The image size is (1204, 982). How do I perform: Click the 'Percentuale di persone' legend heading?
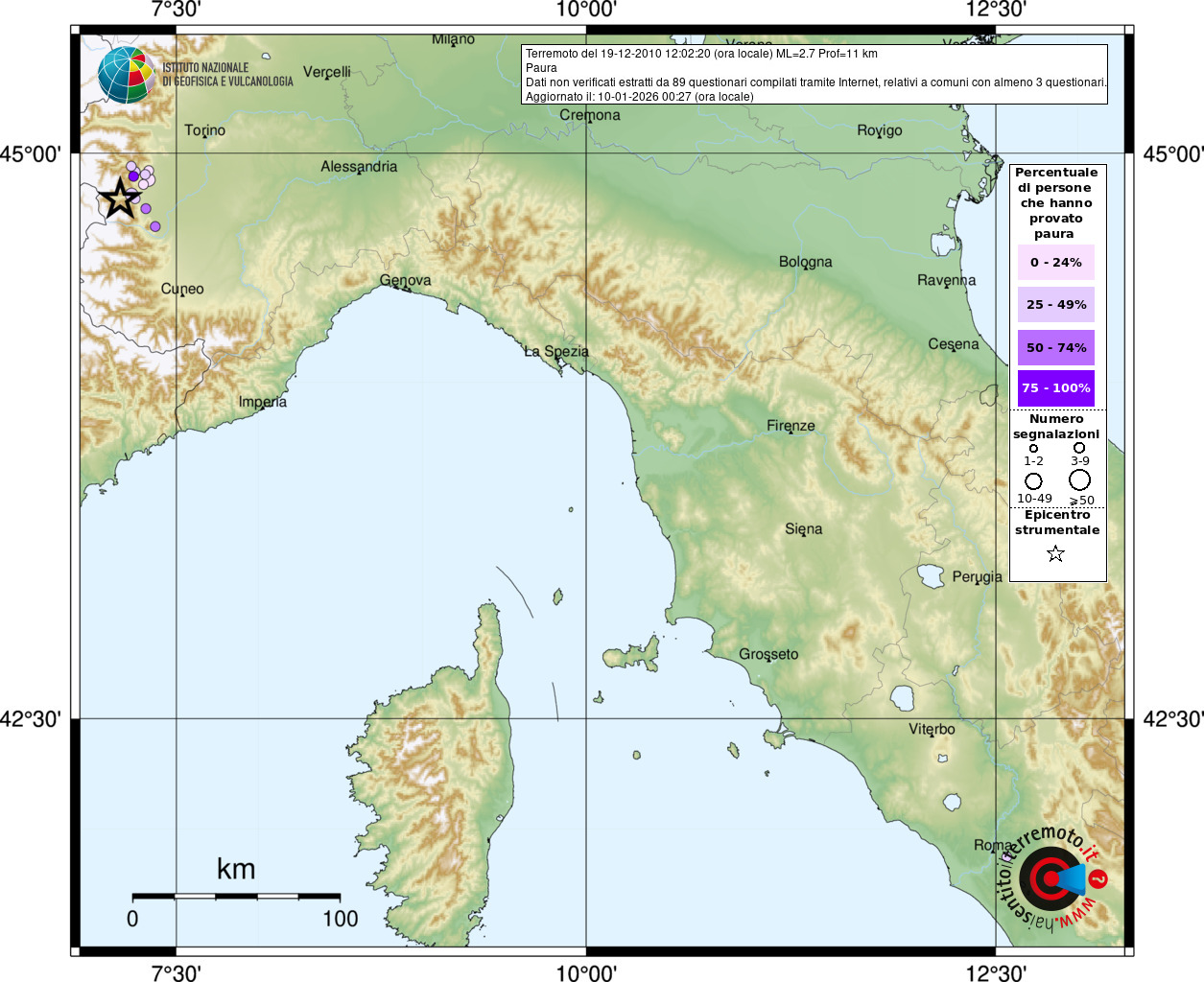1056,202
